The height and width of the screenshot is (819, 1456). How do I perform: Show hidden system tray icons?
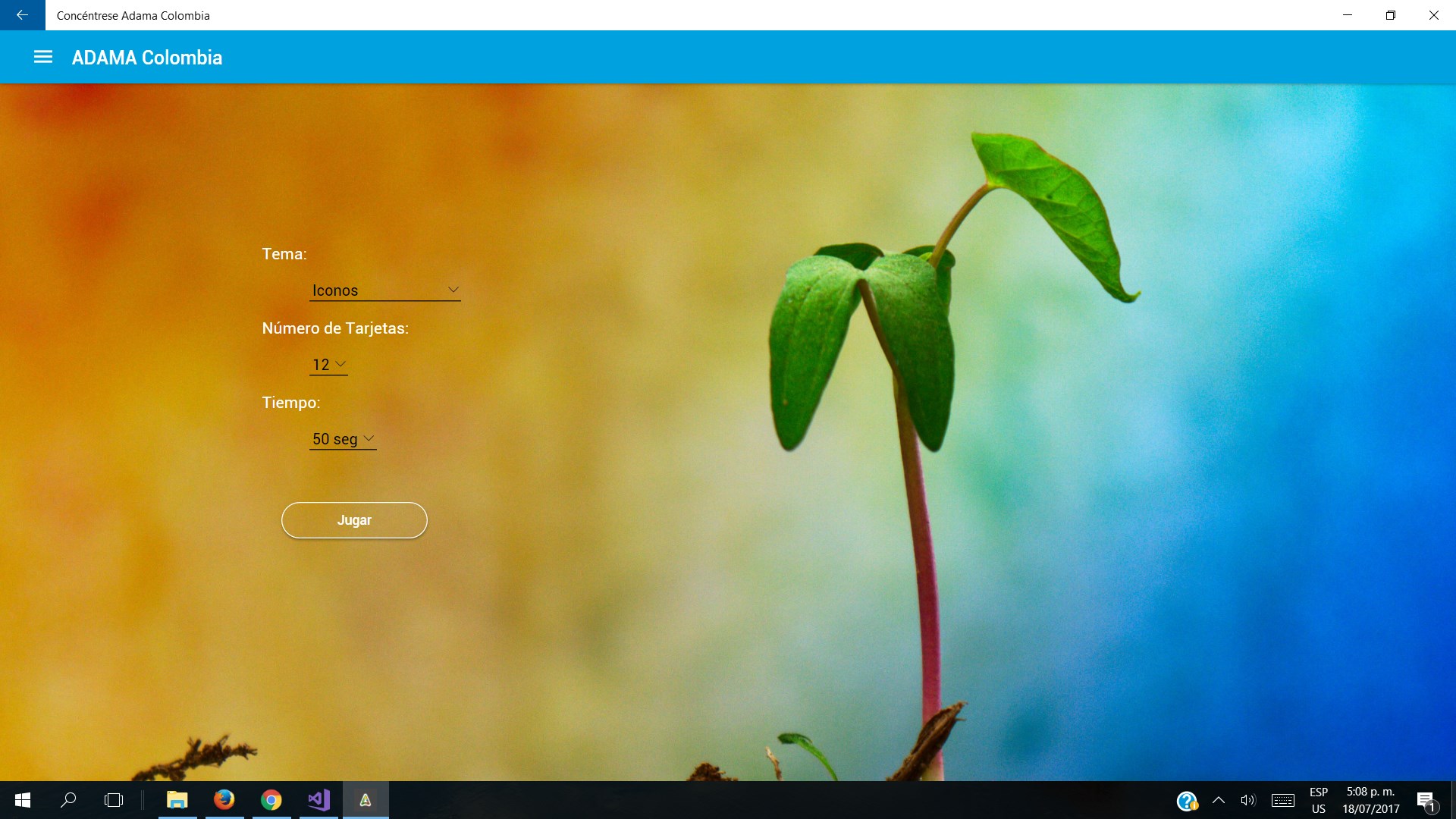(1219, 800)
